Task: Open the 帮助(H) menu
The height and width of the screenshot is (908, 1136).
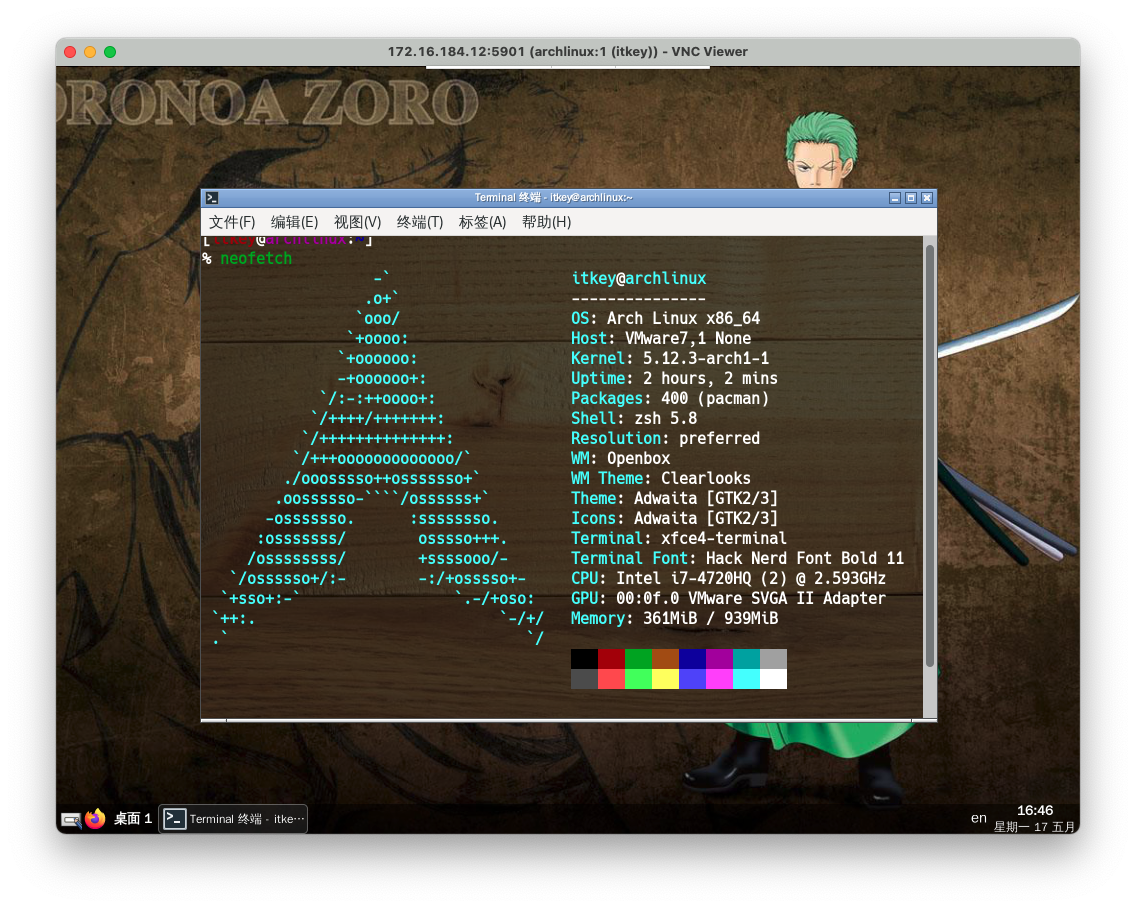Action: 546,222
